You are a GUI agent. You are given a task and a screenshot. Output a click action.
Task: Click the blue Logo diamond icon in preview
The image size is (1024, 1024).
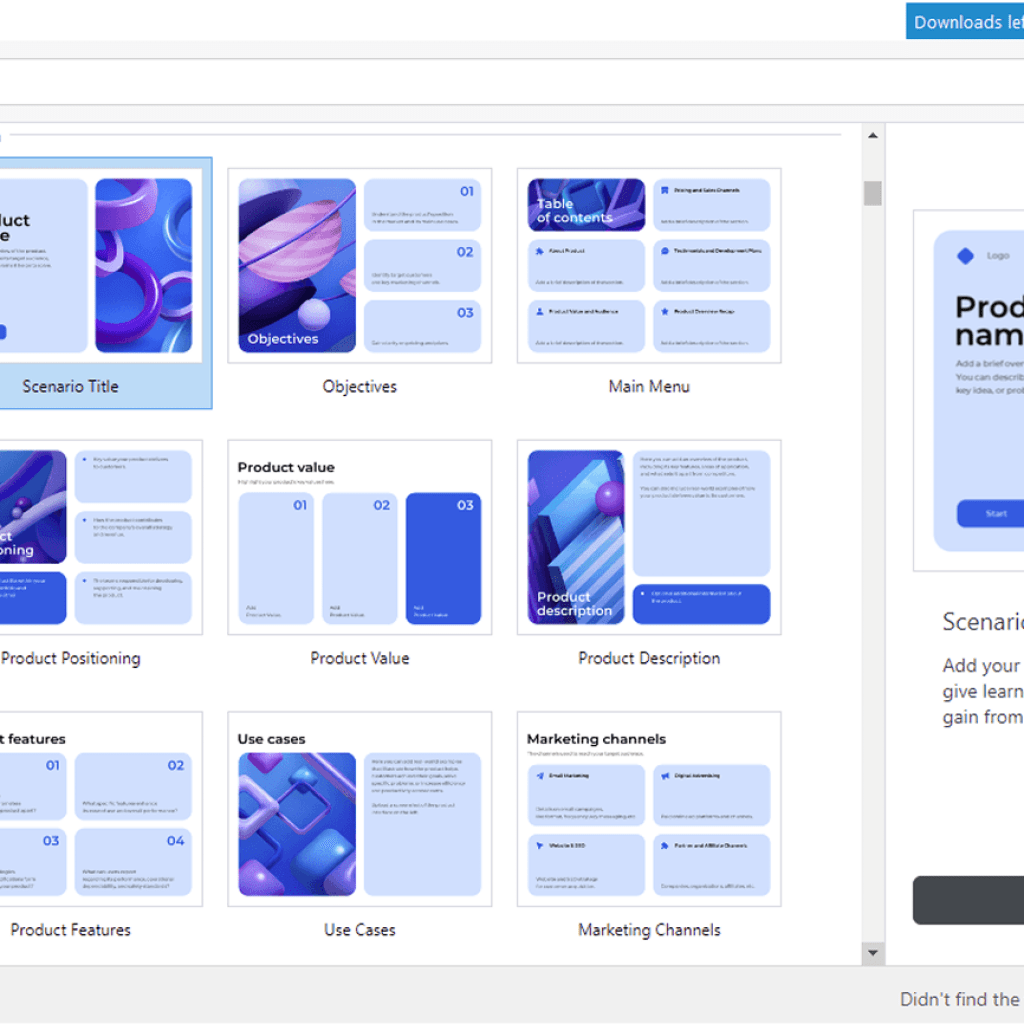(x=965, y=256)
